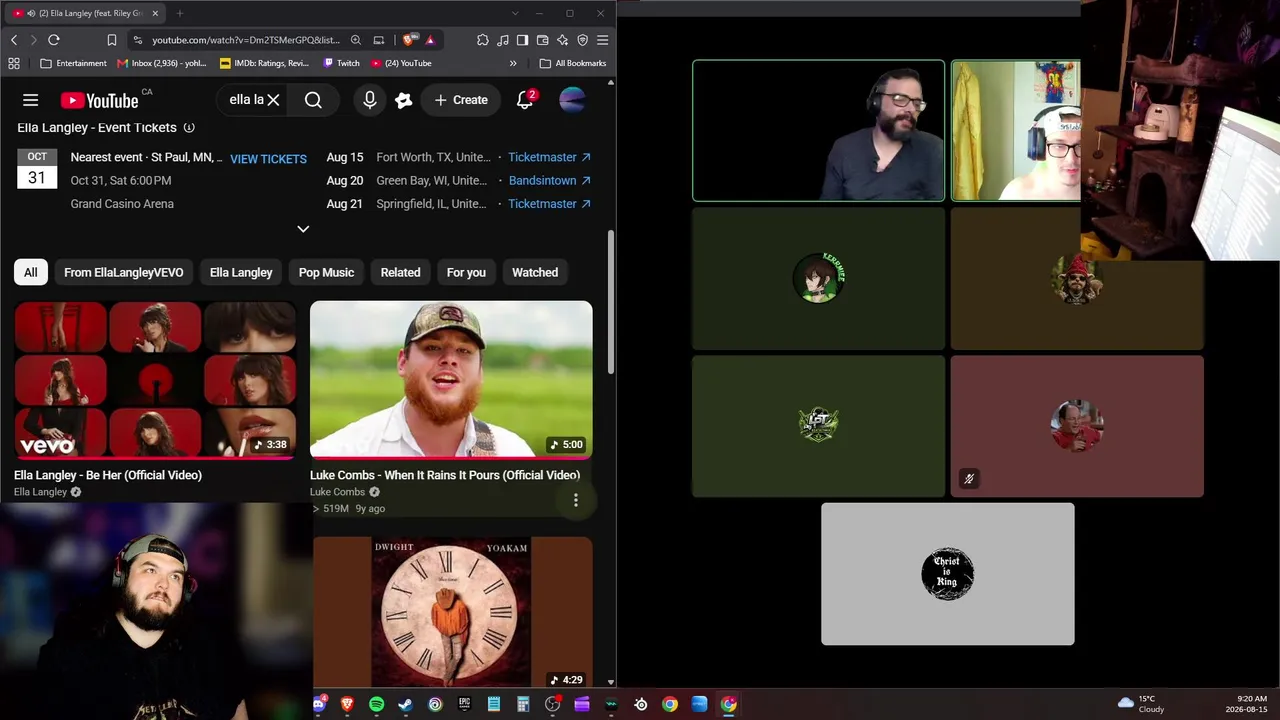Open the Twitch bookmark
1280x720 pixels.
click(341, 63)
